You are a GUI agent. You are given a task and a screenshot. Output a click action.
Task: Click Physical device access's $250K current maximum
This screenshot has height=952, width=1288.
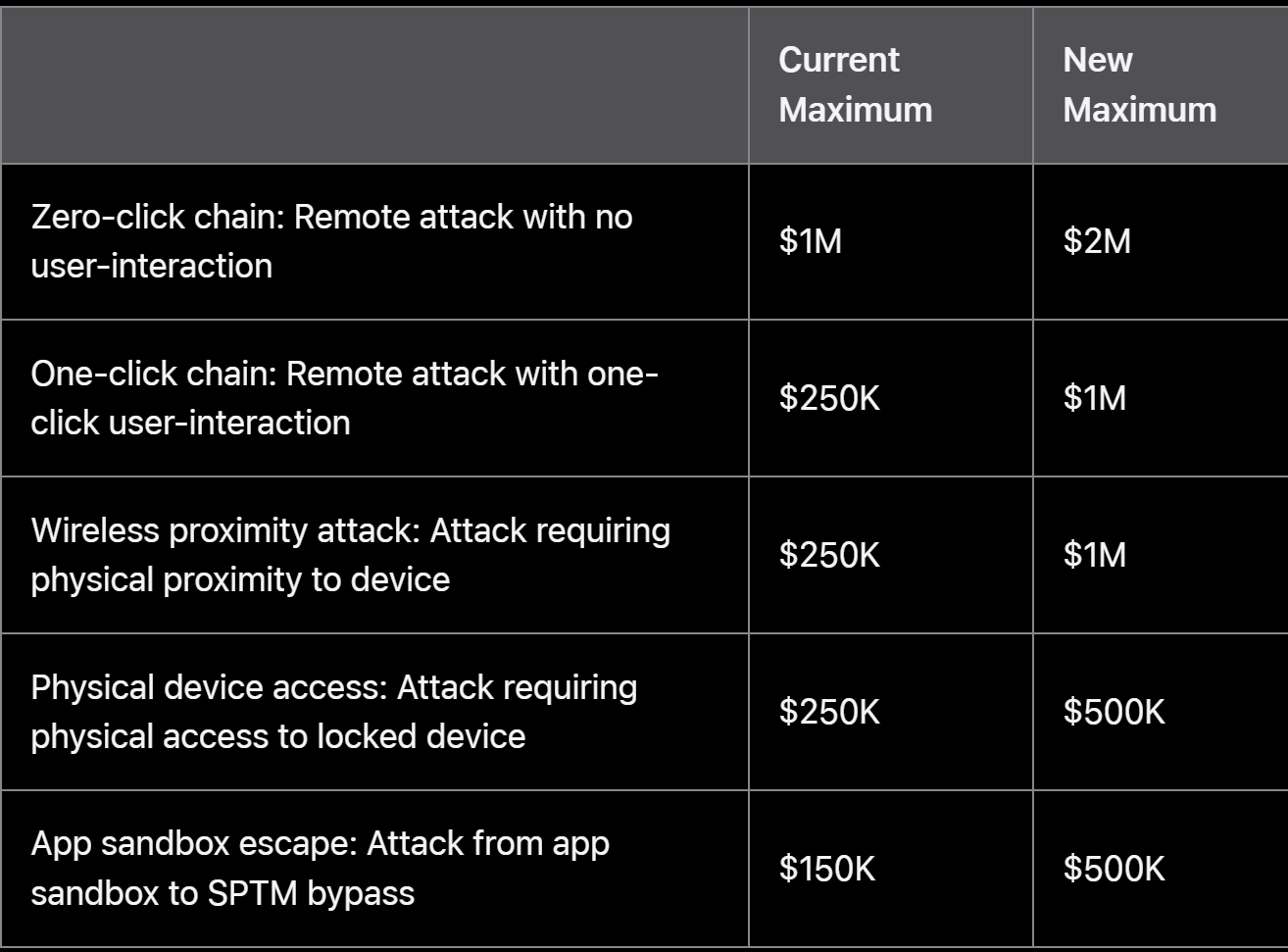(x=829, y=712)
